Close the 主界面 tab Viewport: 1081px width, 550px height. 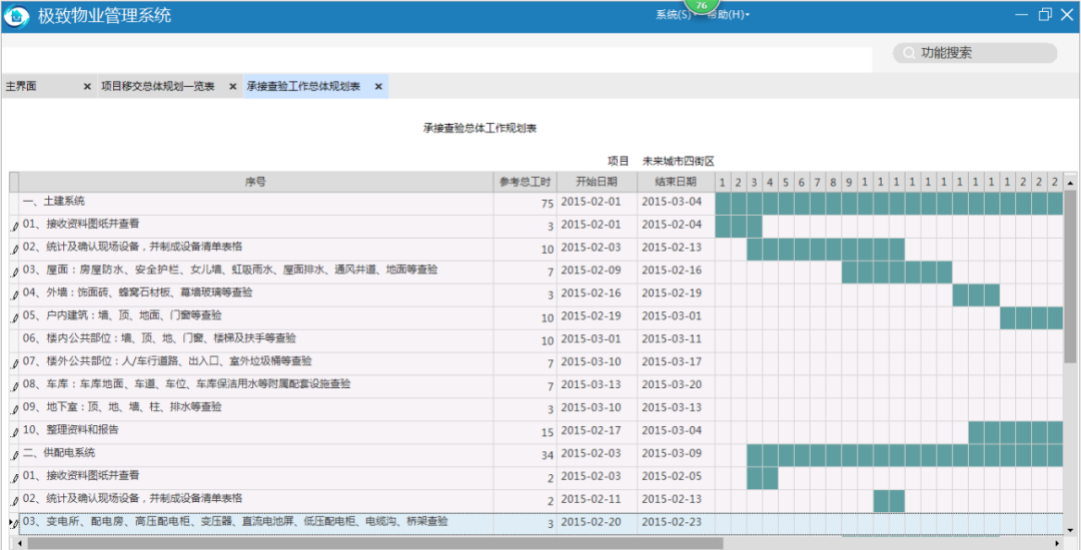tap(87, 87)
